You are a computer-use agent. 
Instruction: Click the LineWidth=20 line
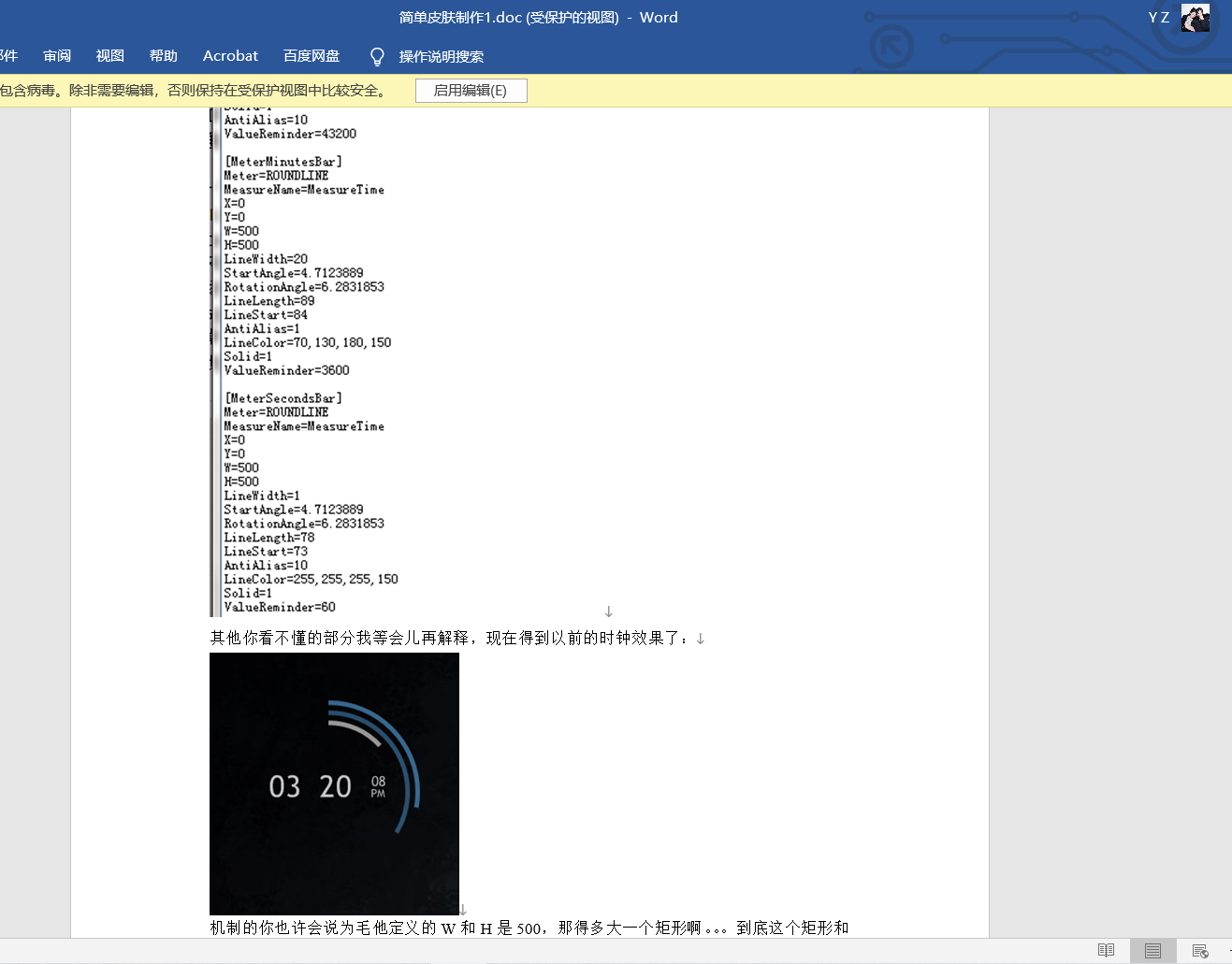click(266, 259)
